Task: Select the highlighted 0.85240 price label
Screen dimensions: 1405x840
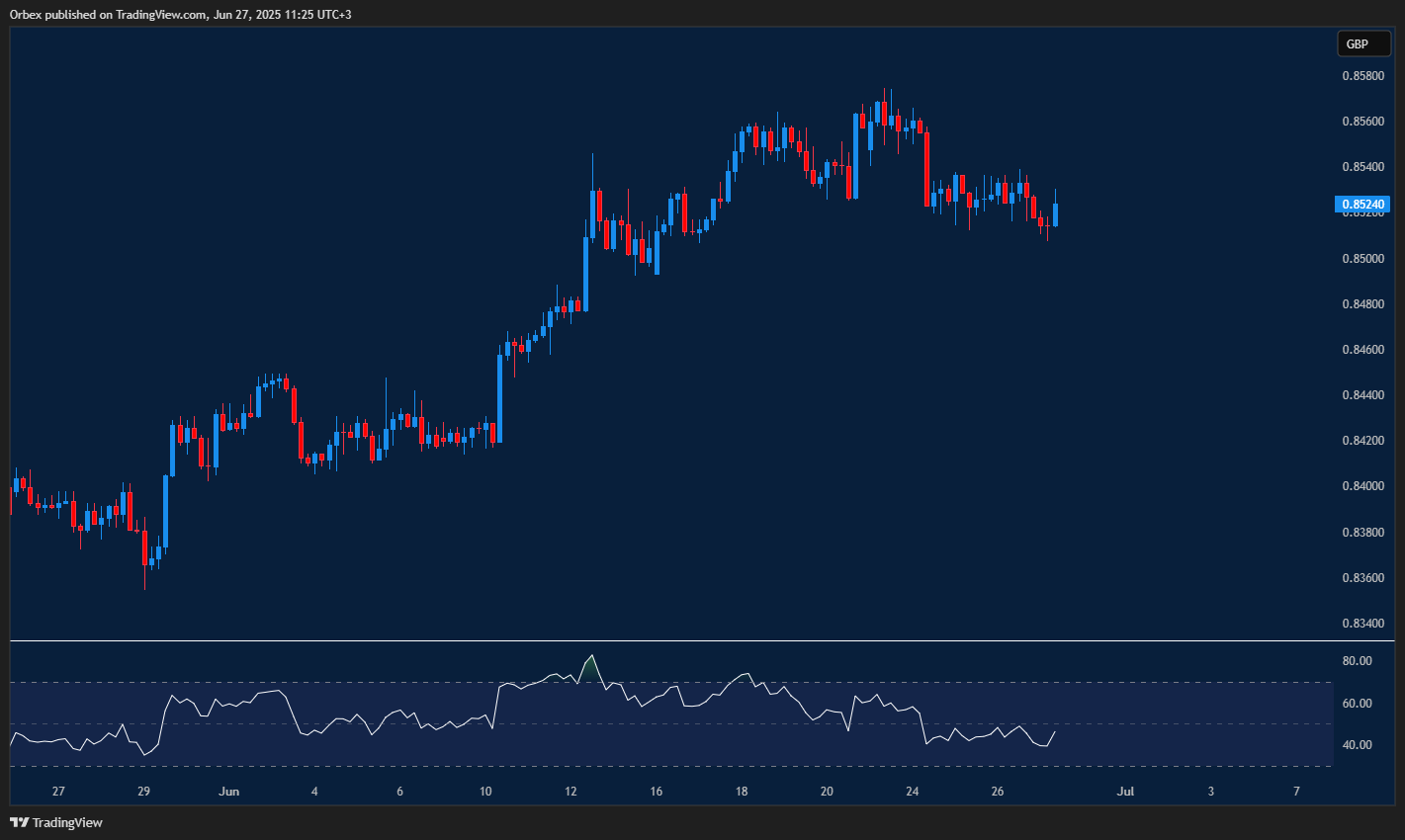Action: tap(1363, 204)
